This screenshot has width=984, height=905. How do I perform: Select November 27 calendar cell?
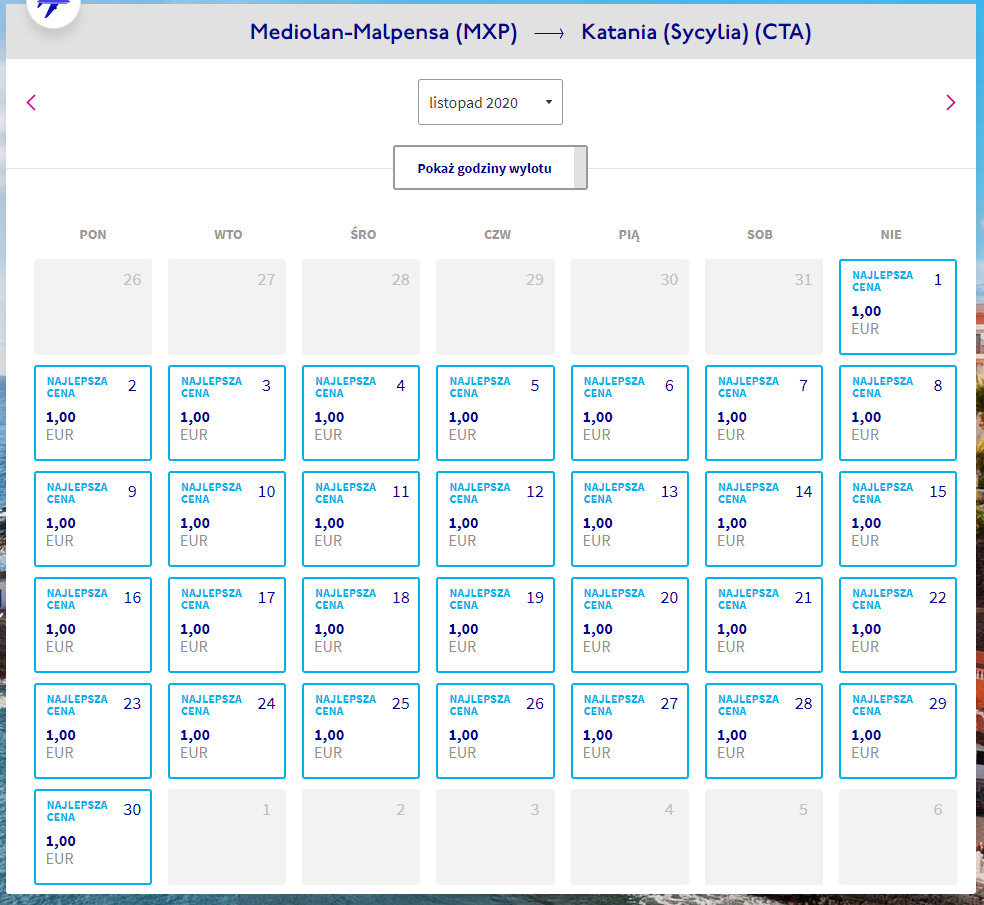(x=629, y=731)
